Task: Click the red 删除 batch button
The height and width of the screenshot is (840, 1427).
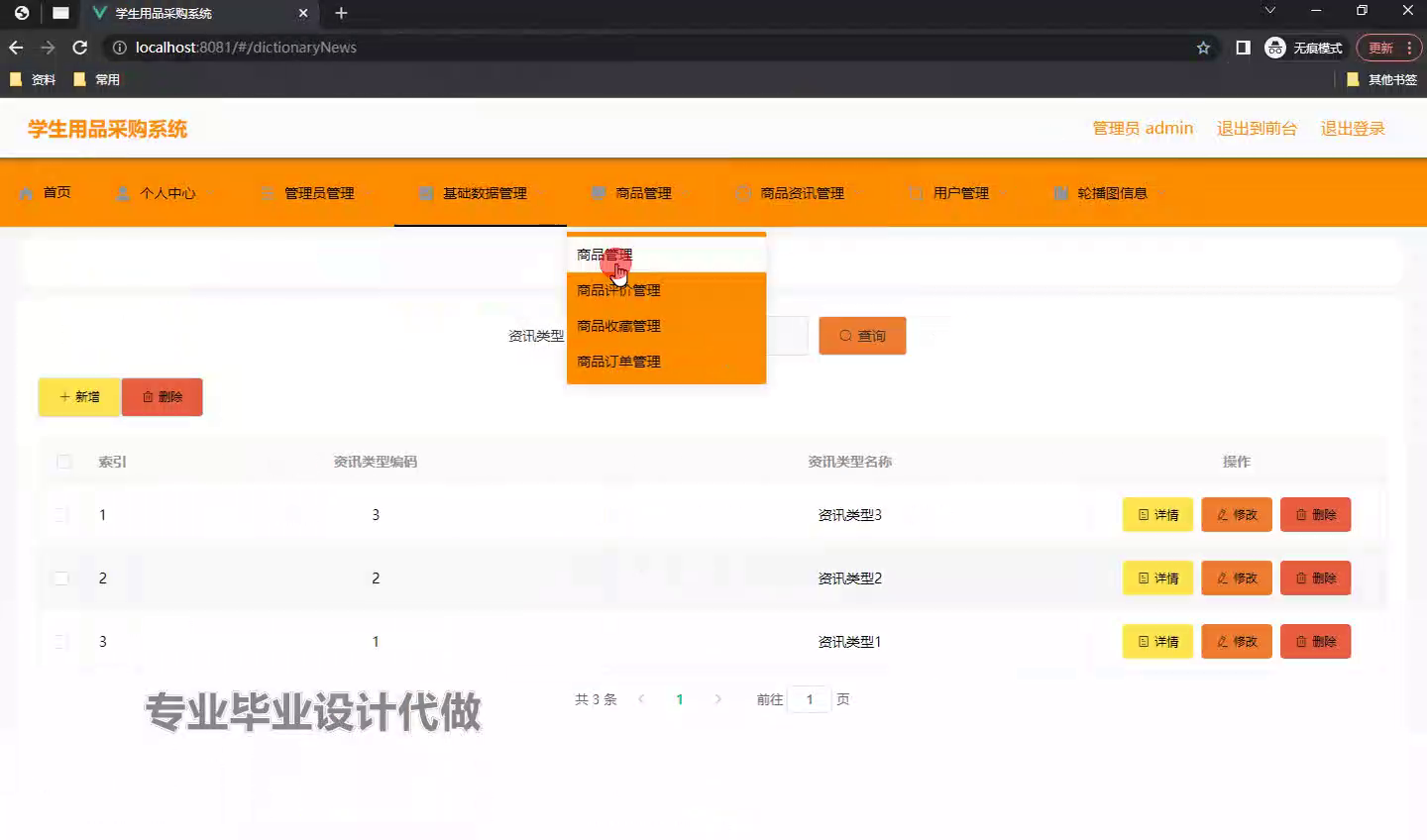Action: tap(163, 396)
